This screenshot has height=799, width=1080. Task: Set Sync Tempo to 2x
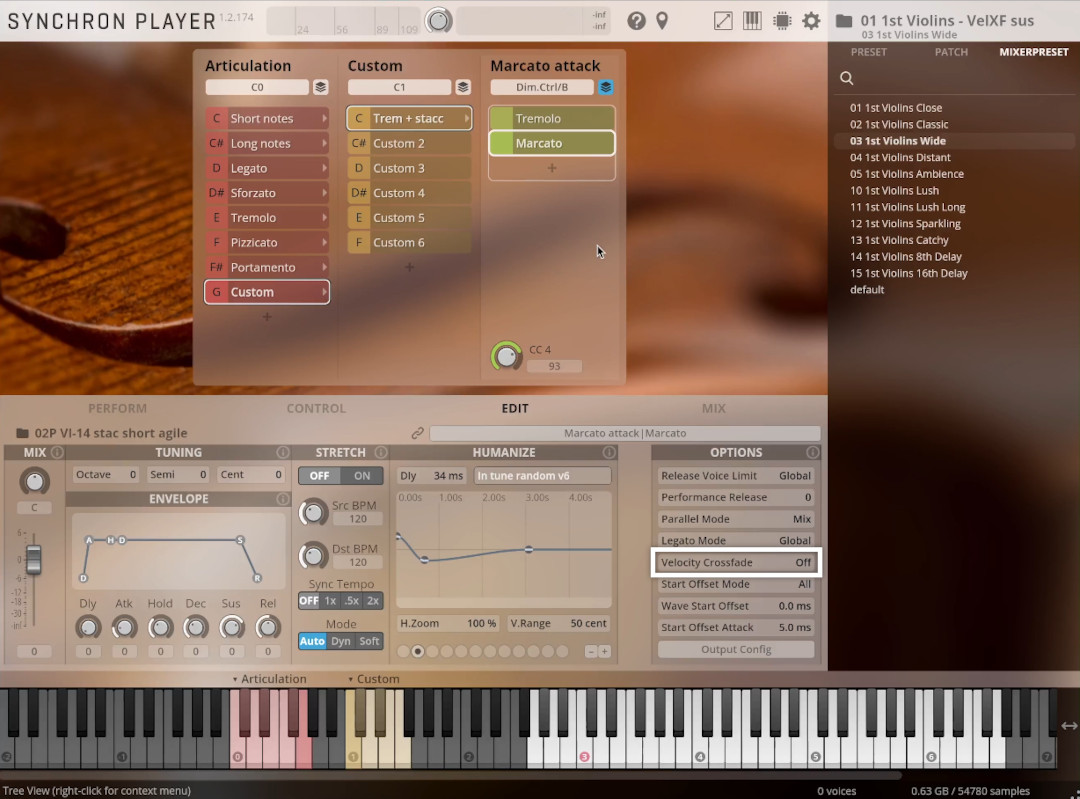[373, 601]
